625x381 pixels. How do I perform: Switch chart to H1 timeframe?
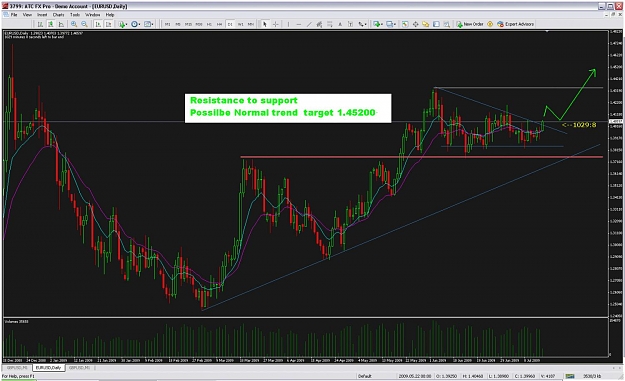(x=209, y=24)
